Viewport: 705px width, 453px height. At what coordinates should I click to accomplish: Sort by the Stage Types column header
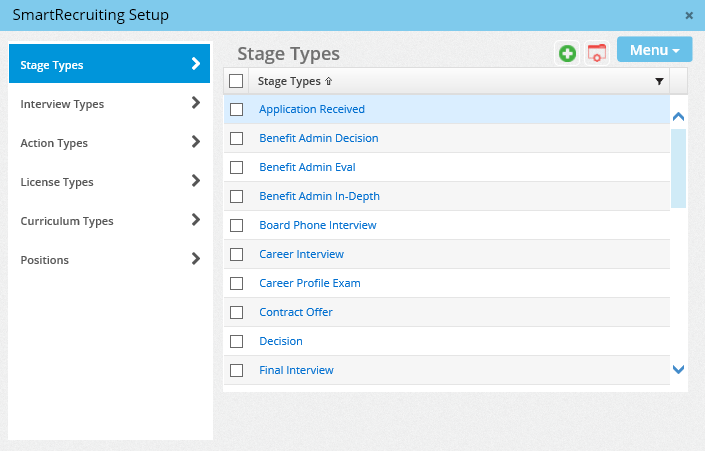point(289,81)
